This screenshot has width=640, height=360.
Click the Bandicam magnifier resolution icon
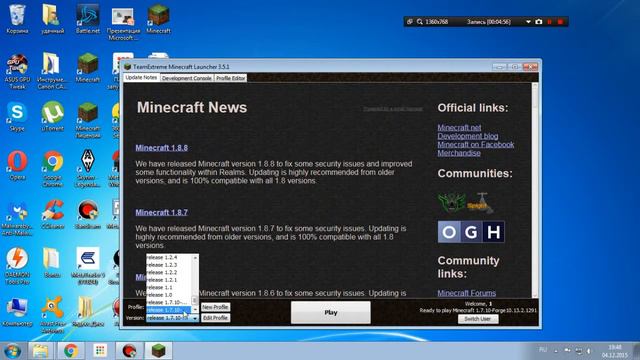[420, 22]
